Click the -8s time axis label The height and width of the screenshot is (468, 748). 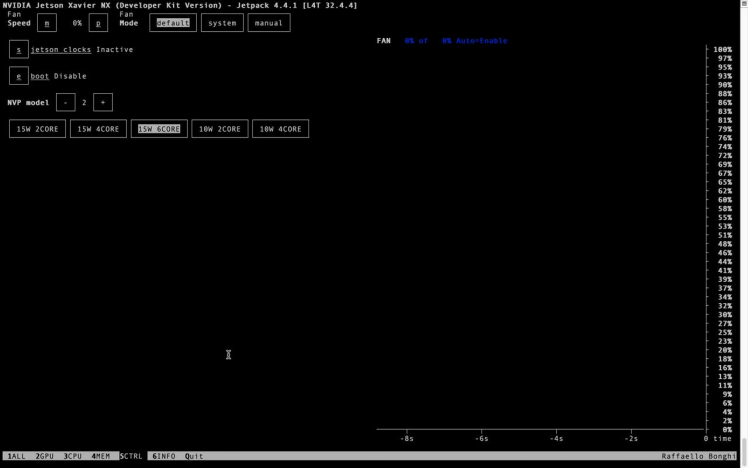[x=407, y=438]
